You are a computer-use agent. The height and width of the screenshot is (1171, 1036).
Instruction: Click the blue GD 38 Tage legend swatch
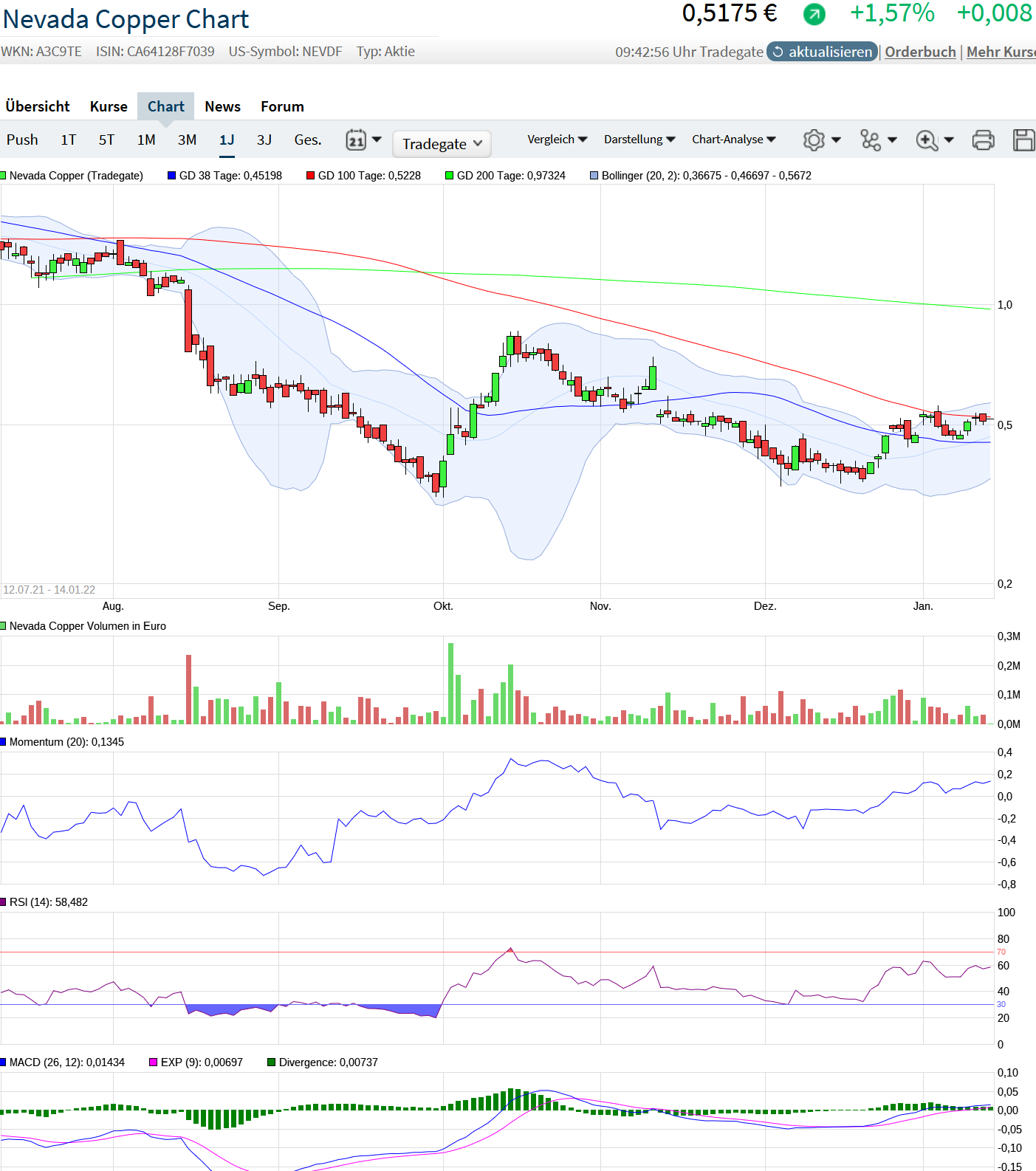171,176
